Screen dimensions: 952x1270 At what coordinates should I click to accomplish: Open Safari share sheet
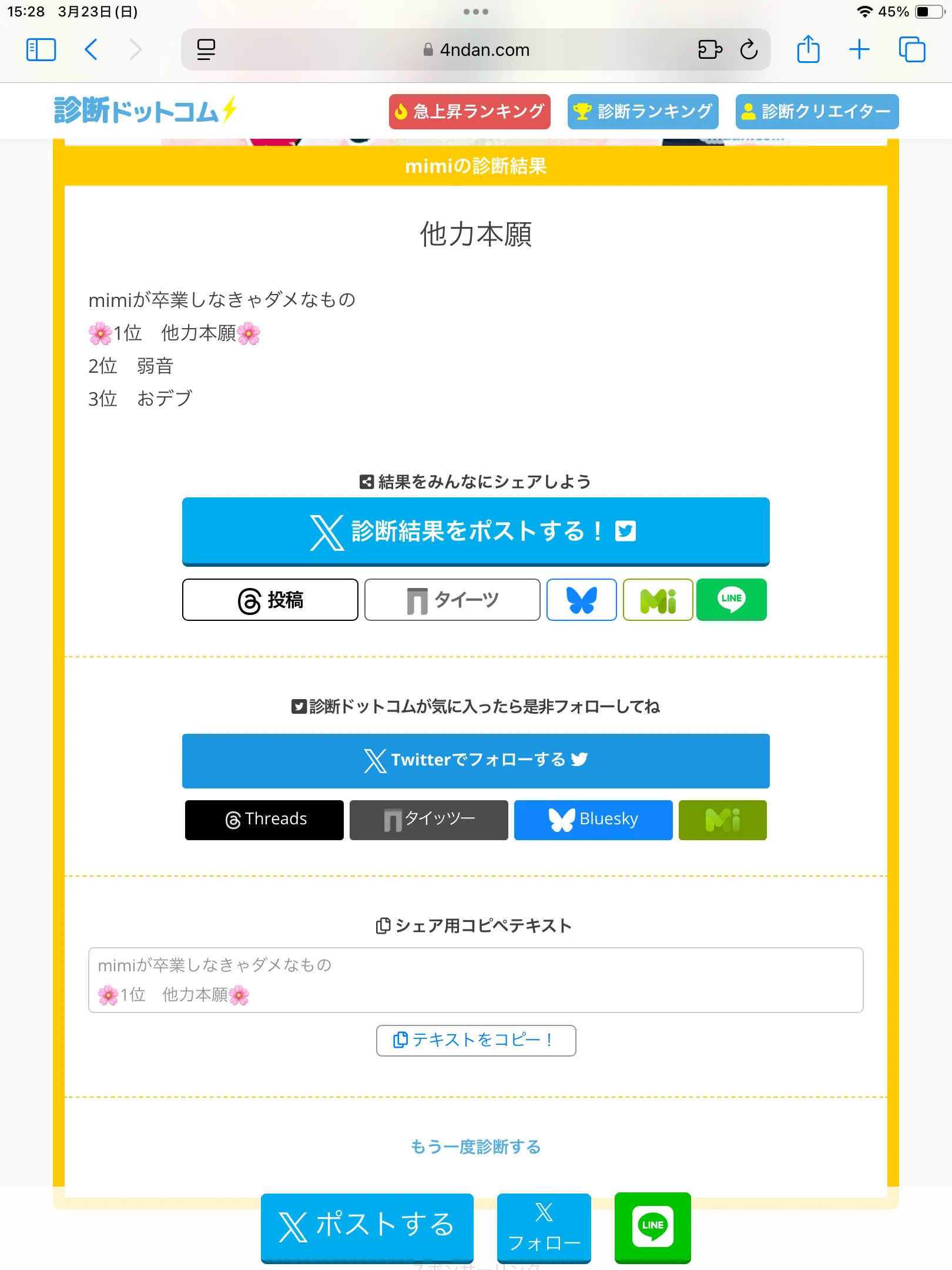(808, 49)
